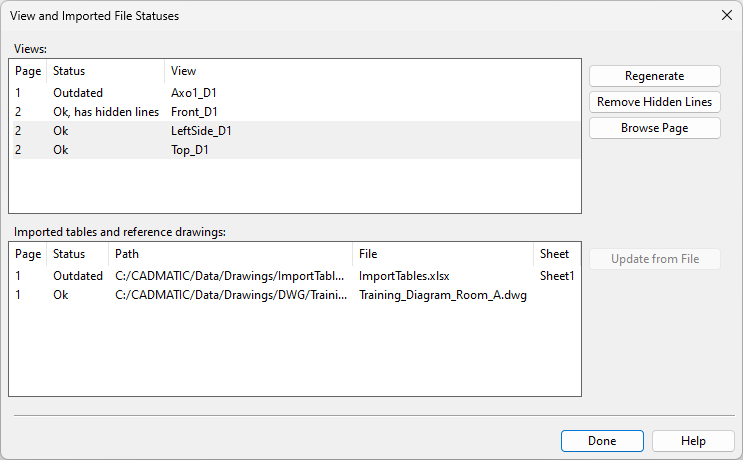743x460 pixels.
Task: Click the File column header
Action: 443,254
